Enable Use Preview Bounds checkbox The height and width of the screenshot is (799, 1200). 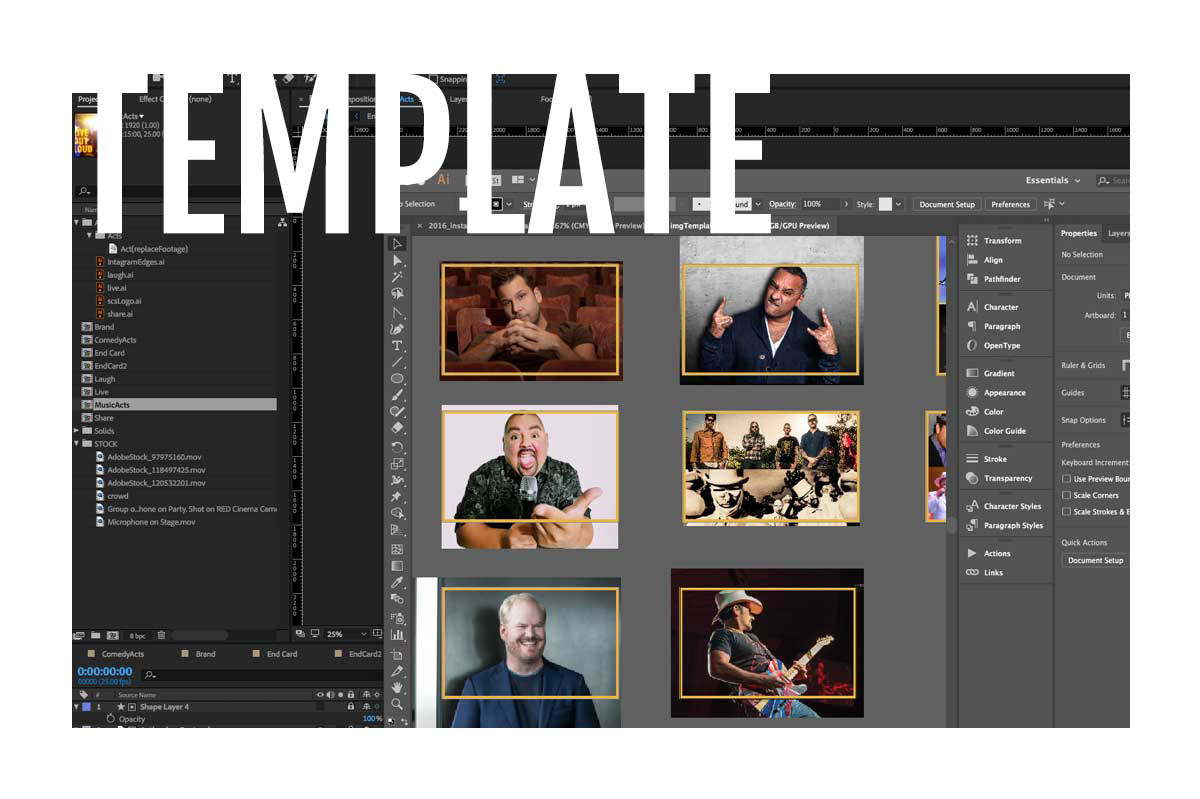1066,479
